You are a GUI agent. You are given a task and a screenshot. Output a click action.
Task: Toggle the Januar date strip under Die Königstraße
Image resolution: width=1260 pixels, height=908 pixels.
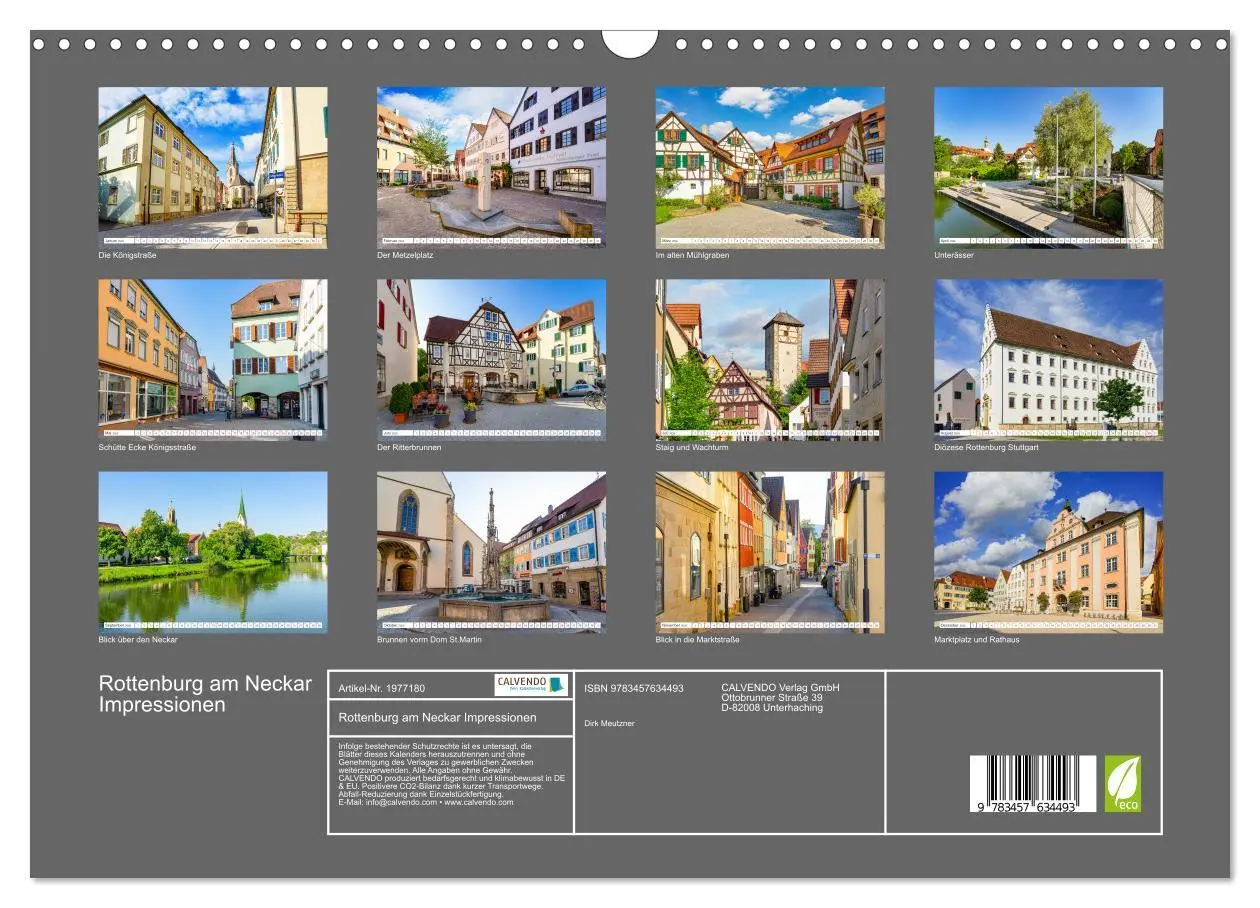212,239
